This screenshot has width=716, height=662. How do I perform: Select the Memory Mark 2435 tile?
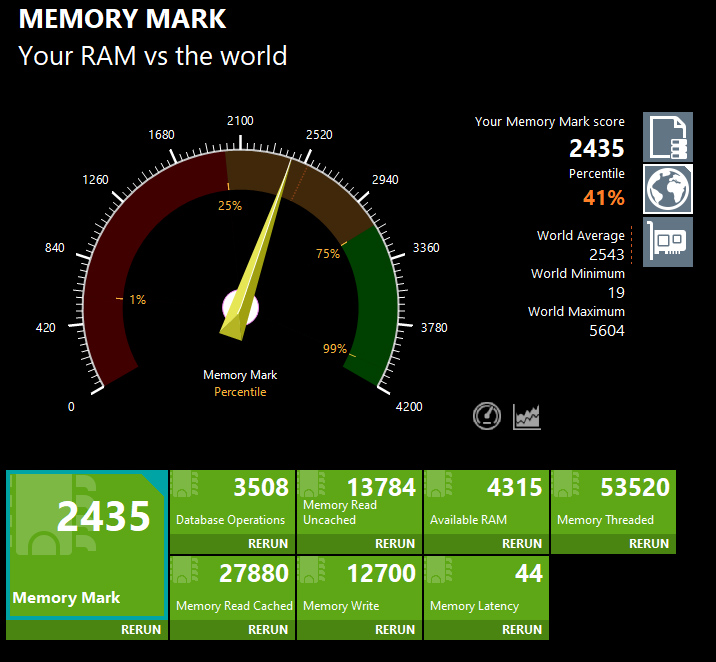click(87, 545)
